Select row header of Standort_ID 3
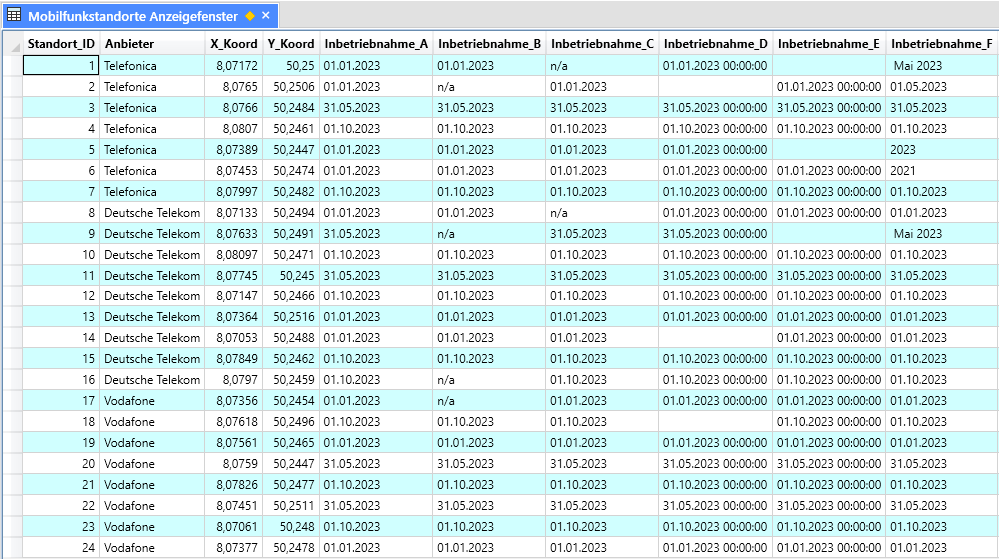The image size is (999, 559). (13, 107)
